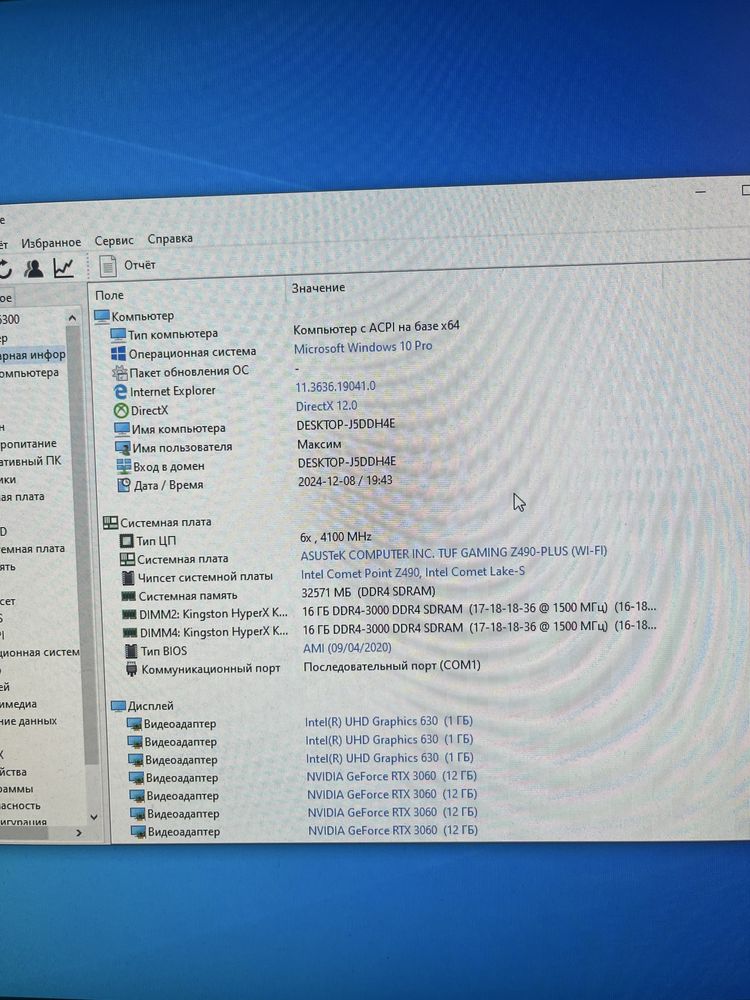Click the last NVIDIA GeForce RTX 3060 link
The width and height of the screenshot is (750, 1000).
393,830
